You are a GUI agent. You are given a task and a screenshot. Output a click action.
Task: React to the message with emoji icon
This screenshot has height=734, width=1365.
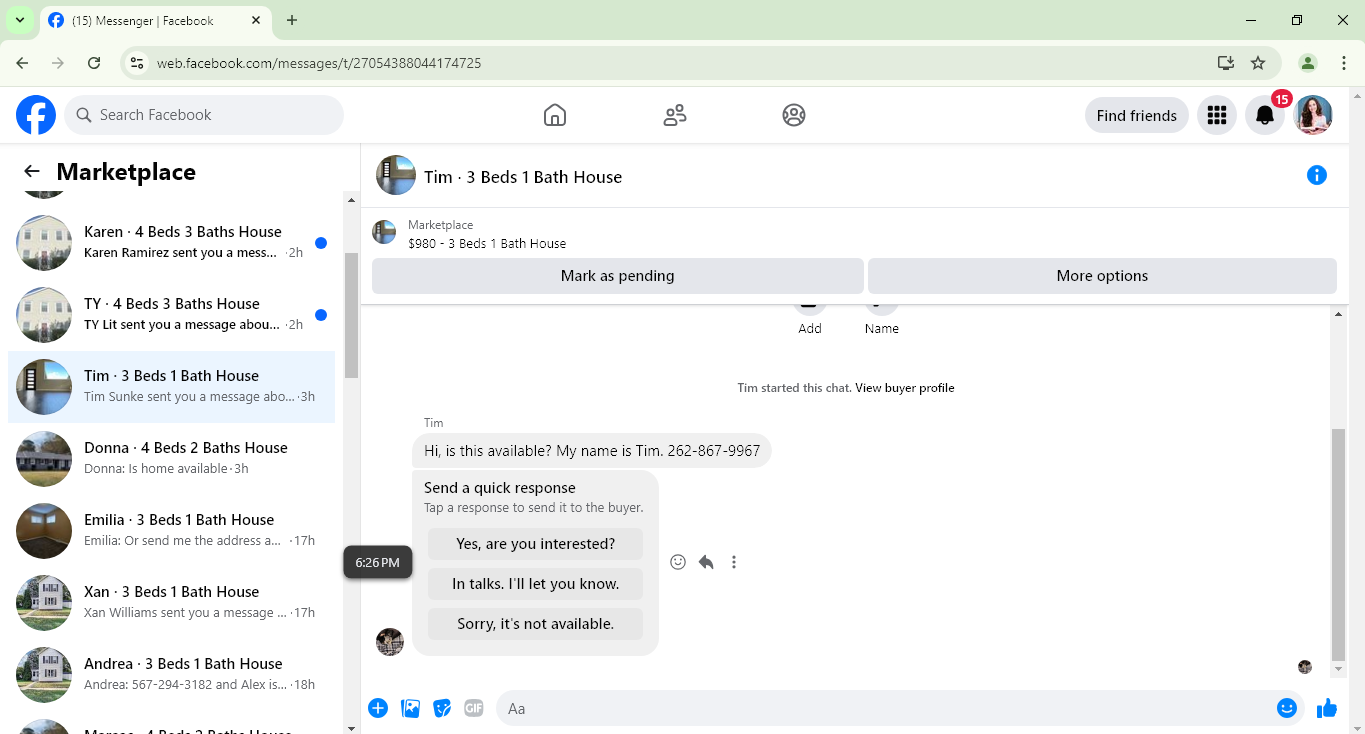(x=678, y=562)
